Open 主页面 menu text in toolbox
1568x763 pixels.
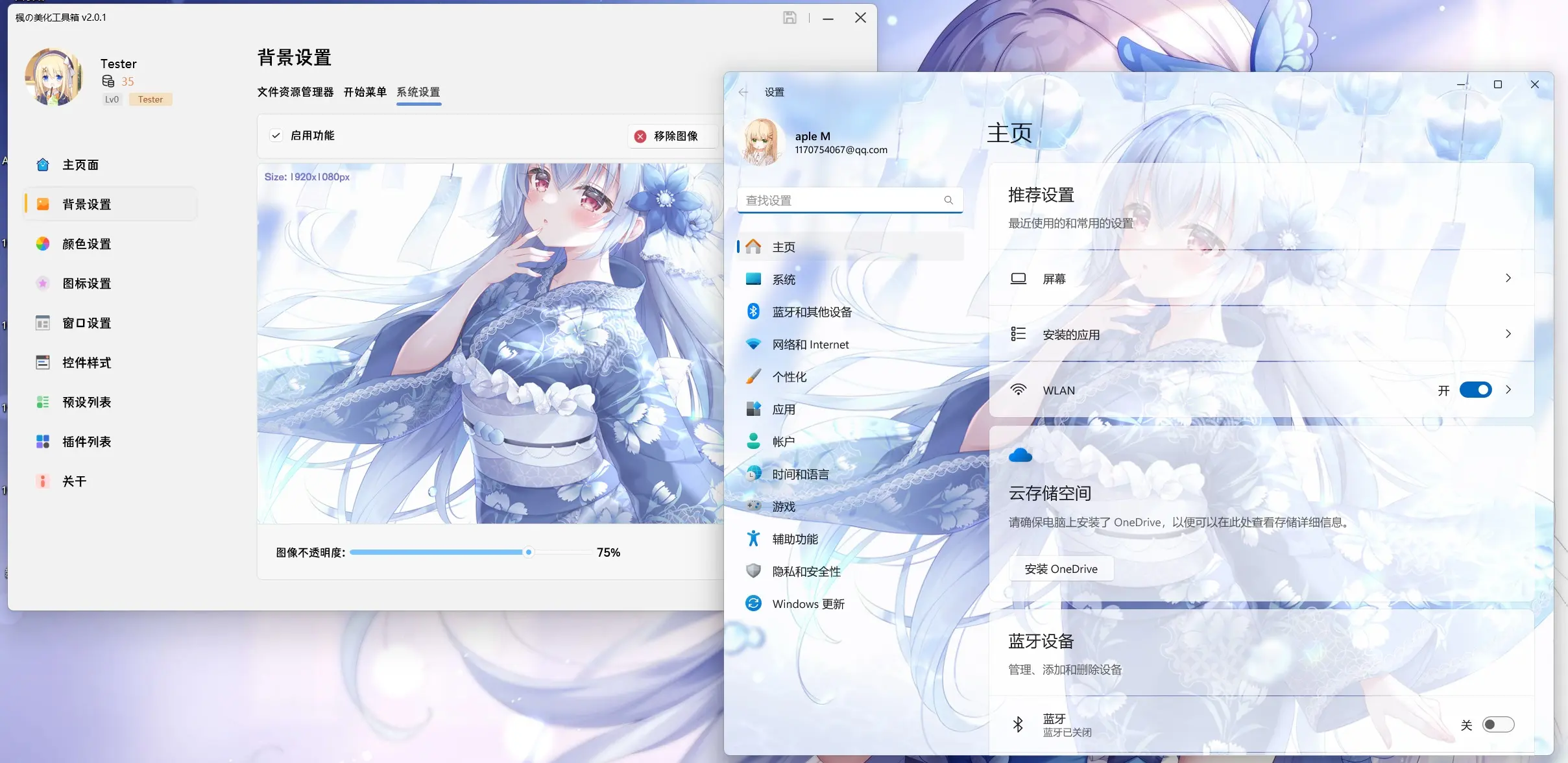tap(80, 165)
